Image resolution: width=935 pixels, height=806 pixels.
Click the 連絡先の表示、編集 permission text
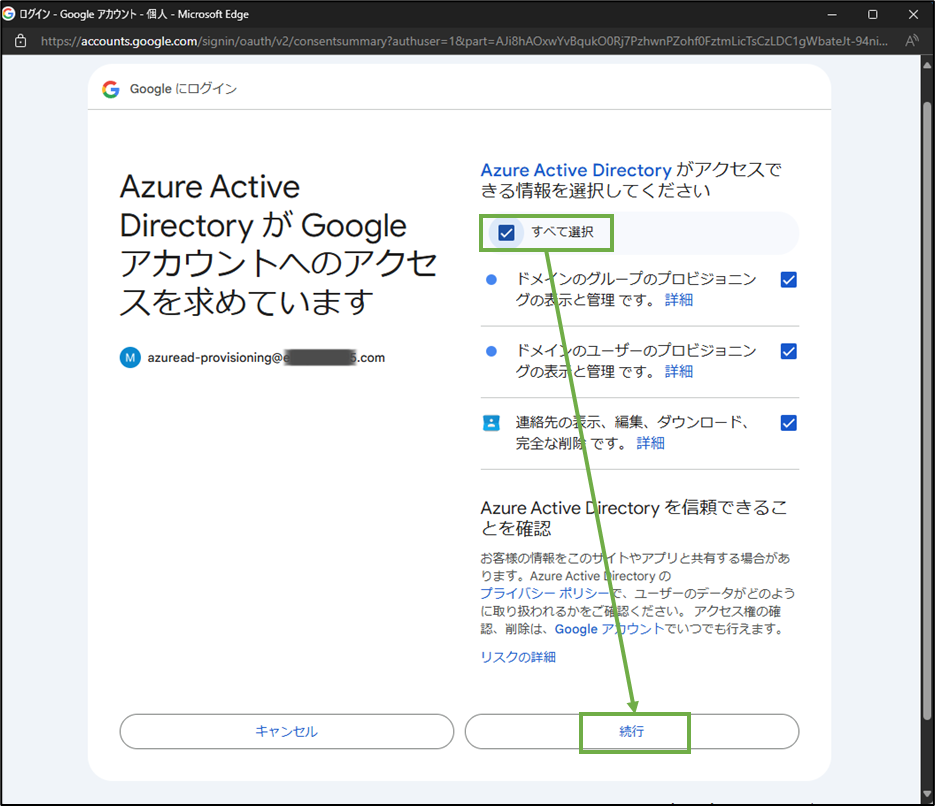[x=632, y=432]
